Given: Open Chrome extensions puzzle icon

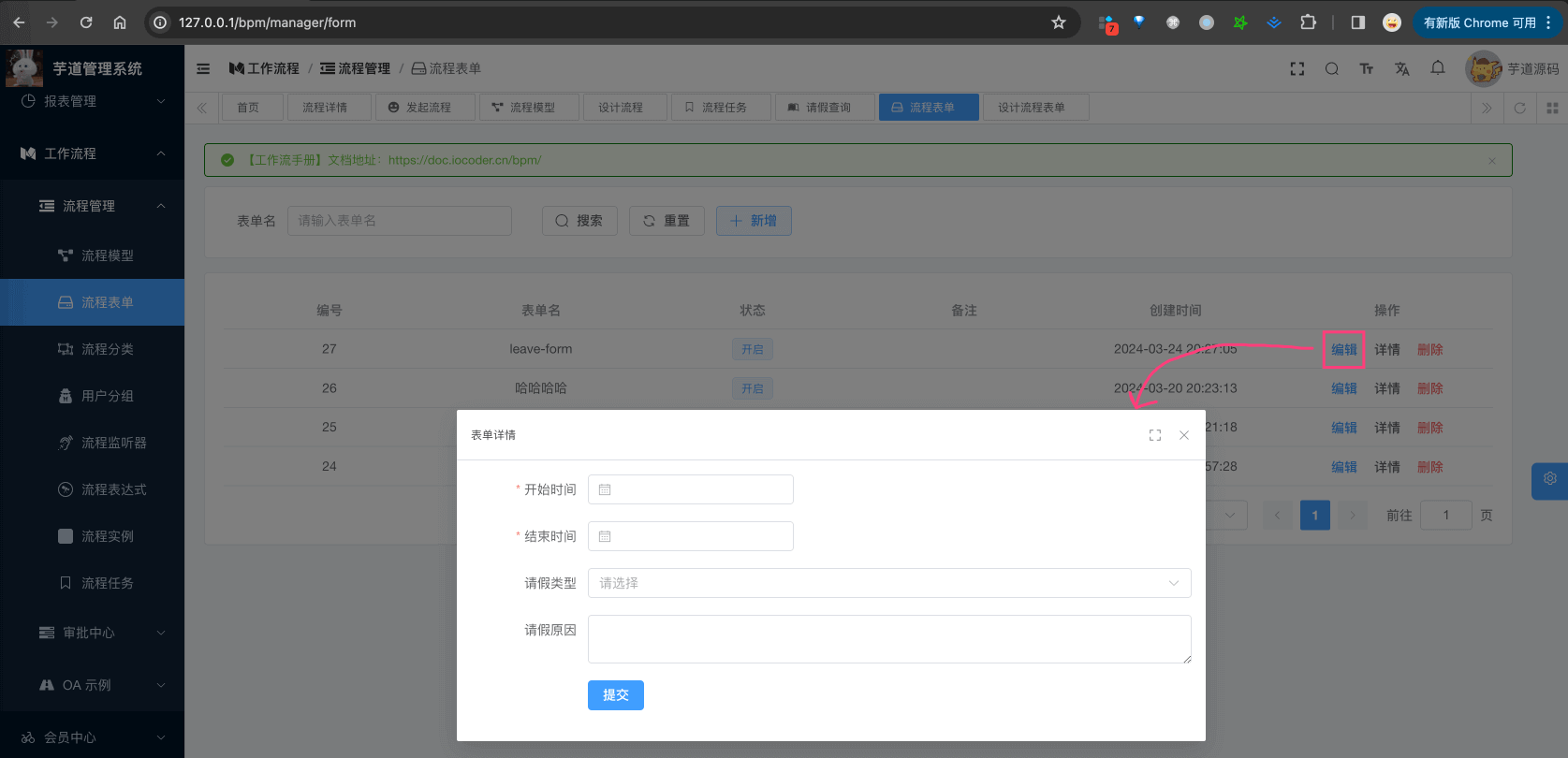Looking at the screenshot, I should pyautogui.click(x=1308, y=22).
